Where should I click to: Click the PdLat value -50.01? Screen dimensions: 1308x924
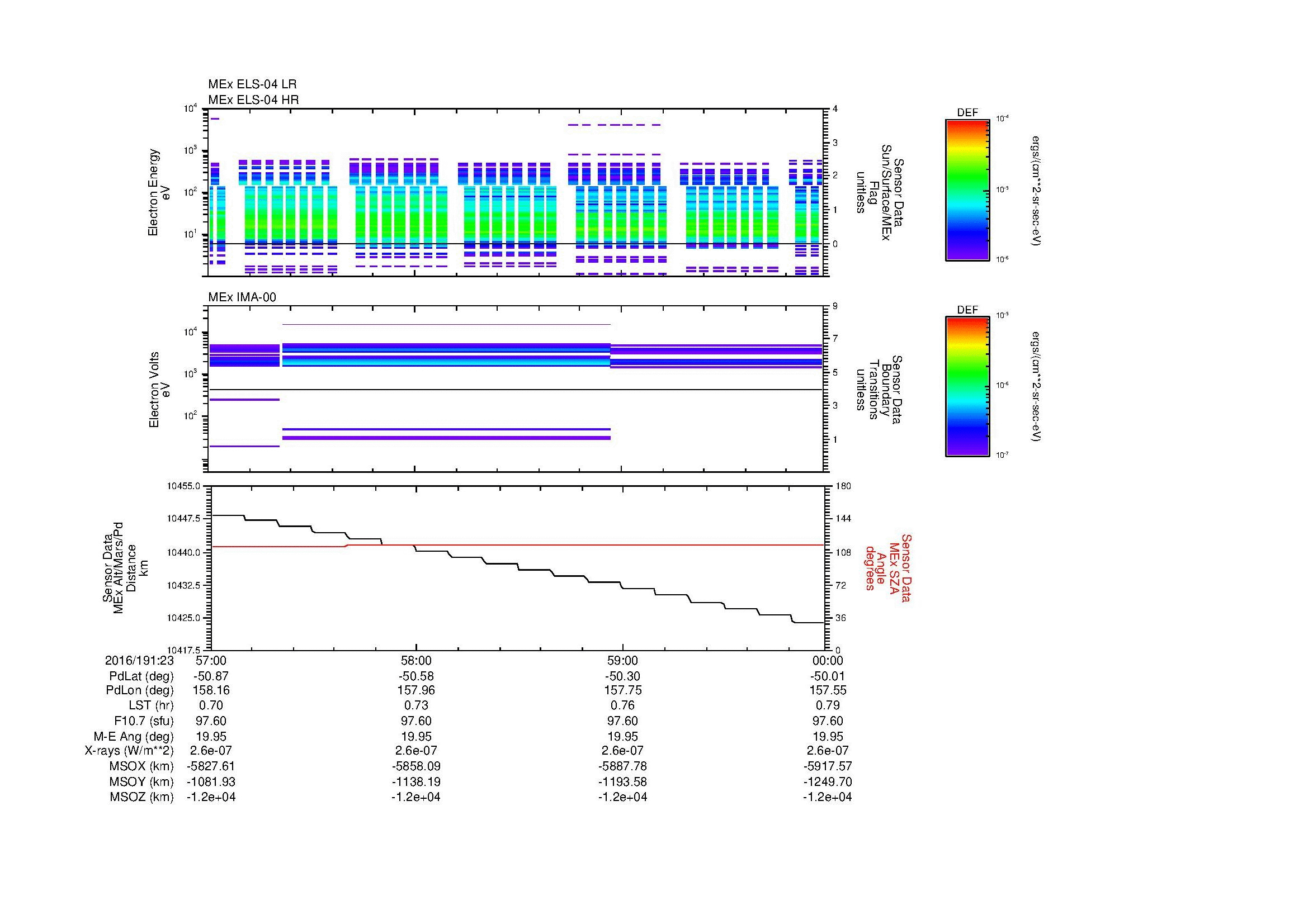click(828, 676)
